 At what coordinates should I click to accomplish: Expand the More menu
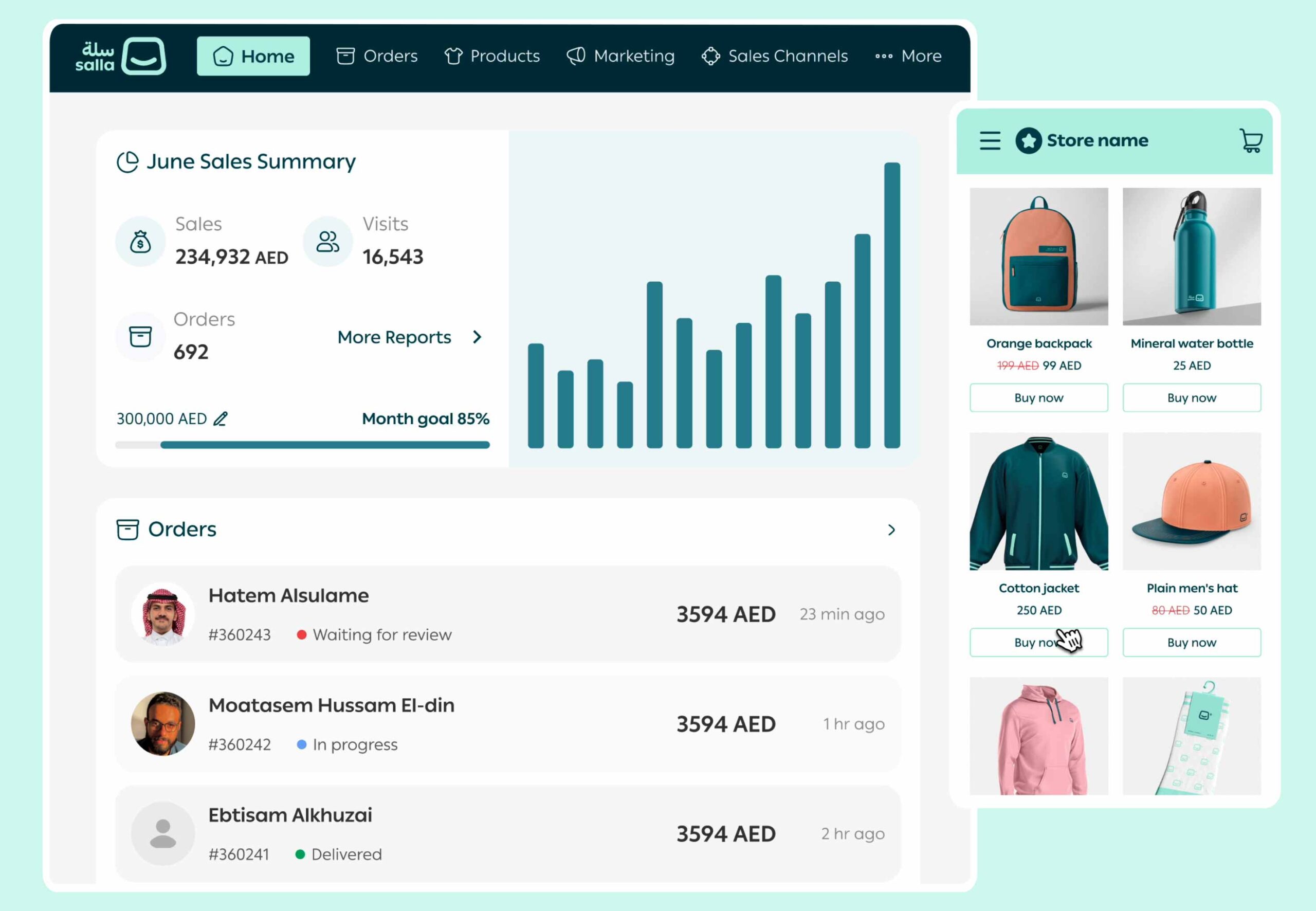pos(908,56)
